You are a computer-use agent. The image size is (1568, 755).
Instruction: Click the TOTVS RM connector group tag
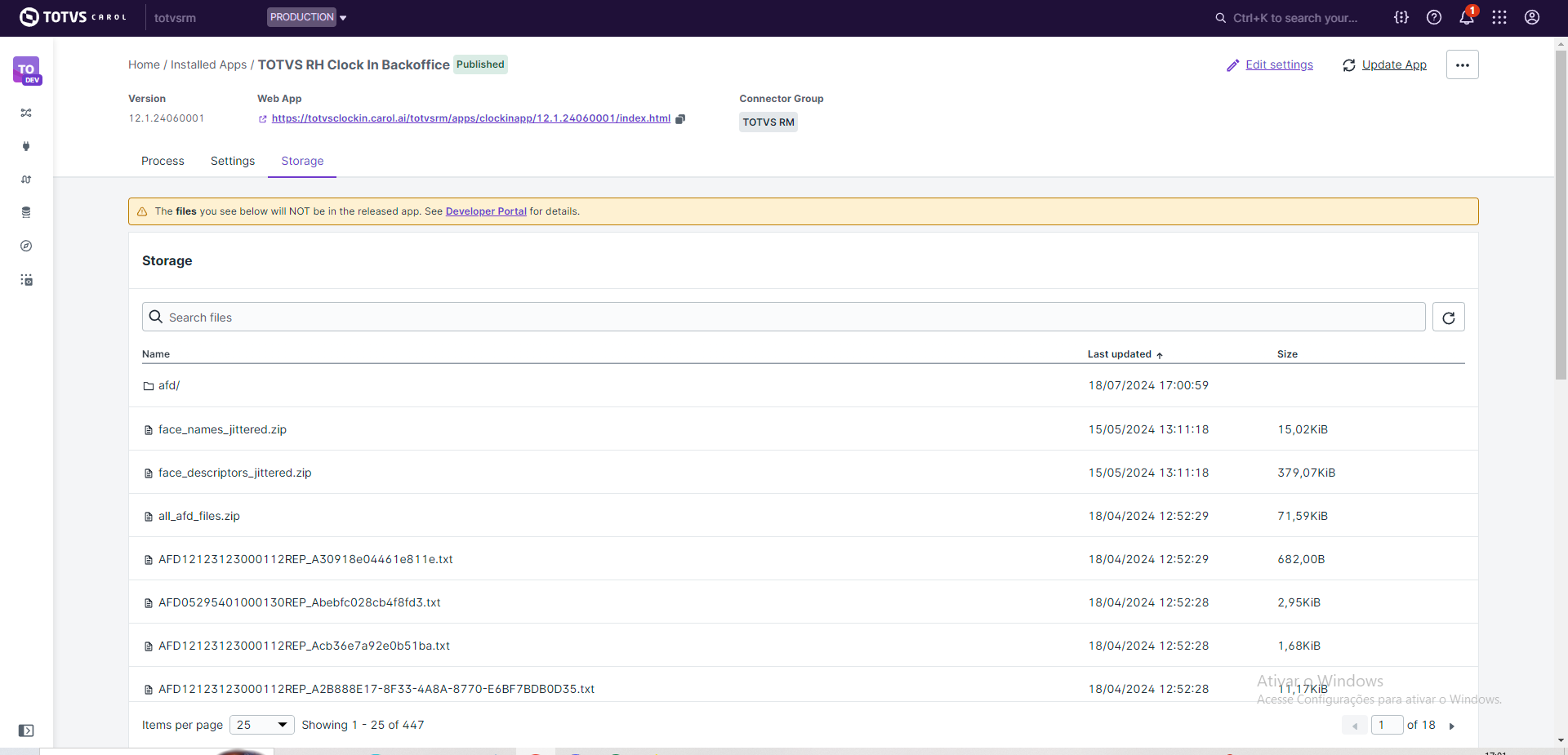[768, 122]
